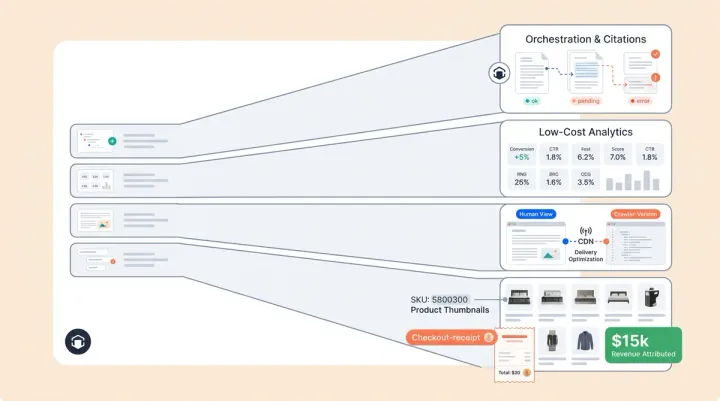Click the Delivery Optimization caption

pos(585,255)
